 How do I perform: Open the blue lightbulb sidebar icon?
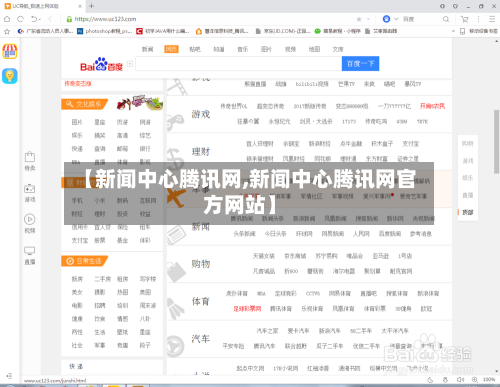10,76
